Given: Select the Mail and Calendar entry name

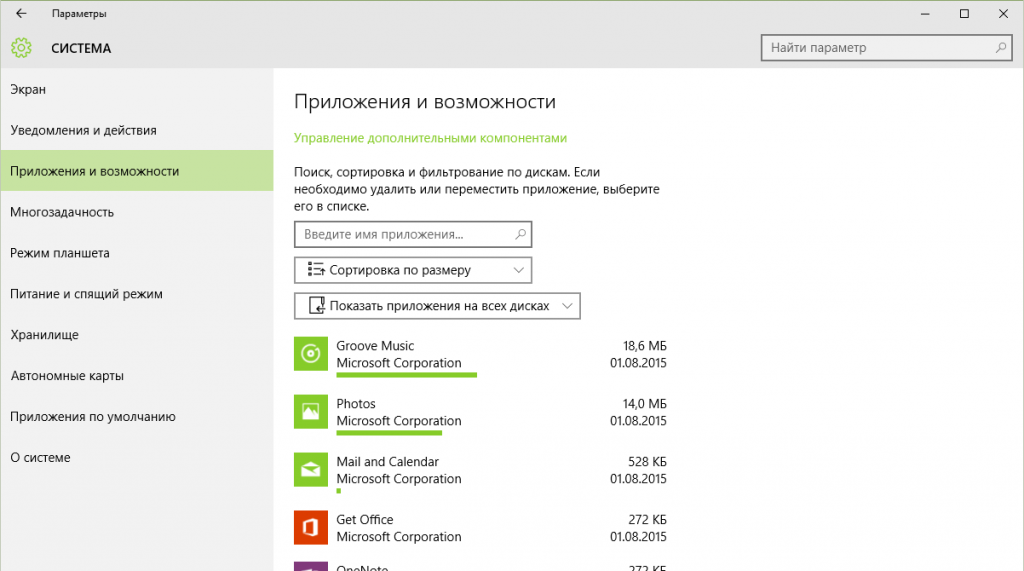Looking at the screenshot, I should coord(387,461).
